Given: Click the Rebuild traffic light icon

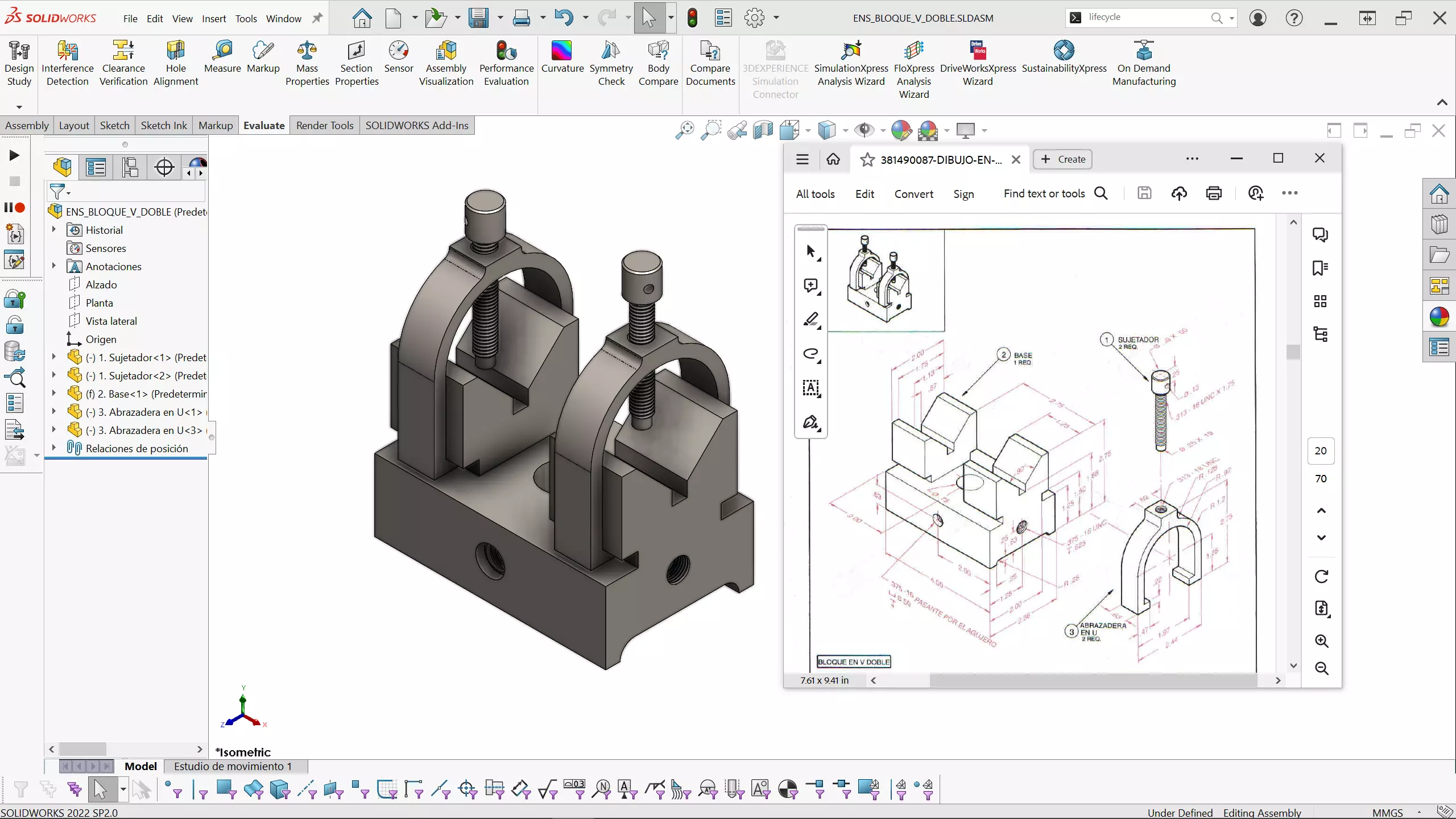Looking at the screenshot, I should (x=692, y=18).
